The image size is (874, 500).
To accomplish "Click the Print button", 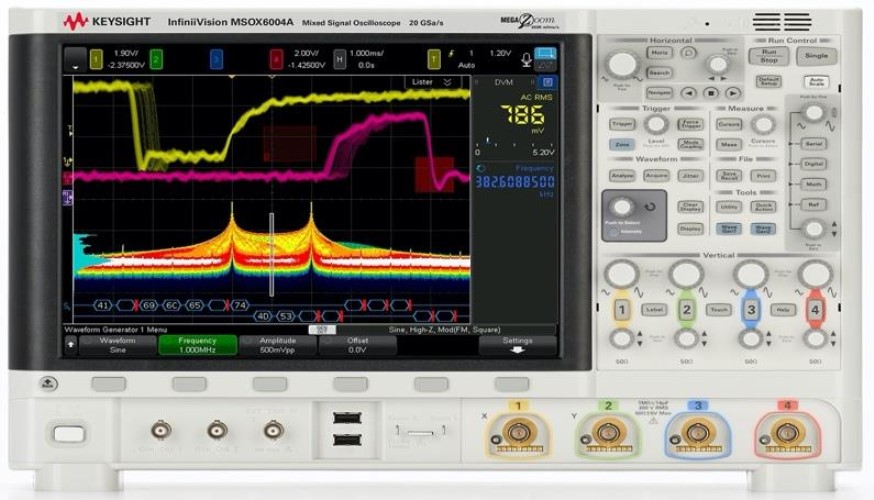I will point(763,176).
